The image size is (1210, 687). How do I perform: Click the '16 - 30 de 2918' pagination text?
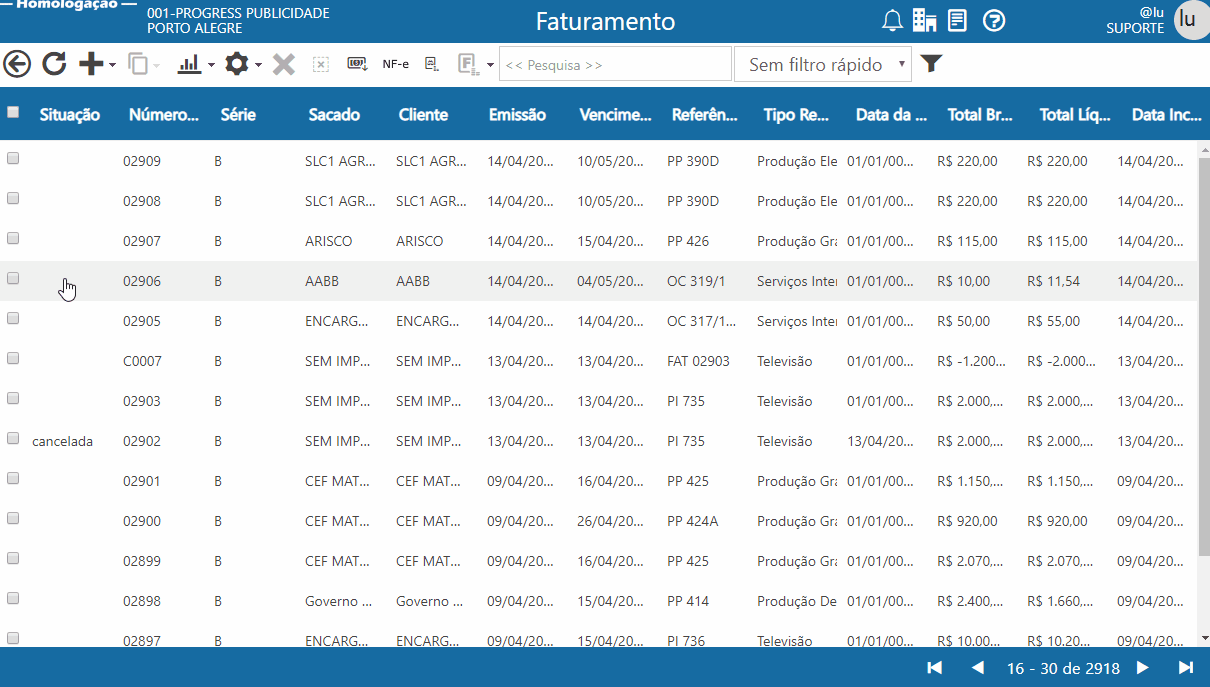[1063, 668]
